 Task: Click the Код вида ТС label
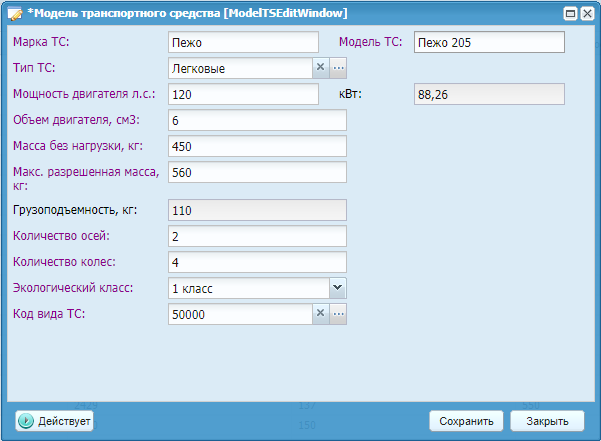click(49, 314)
